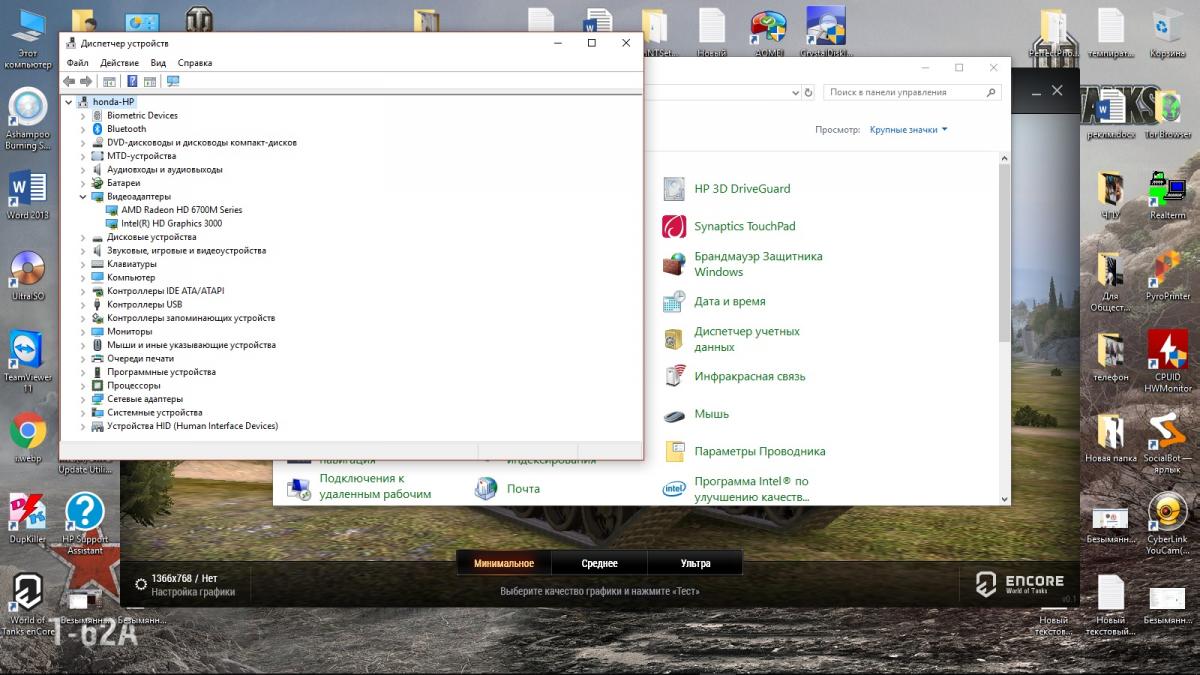Click the back arrow in Device Manager toolbar
1200x675 pixels.
(x=69, y=81)
